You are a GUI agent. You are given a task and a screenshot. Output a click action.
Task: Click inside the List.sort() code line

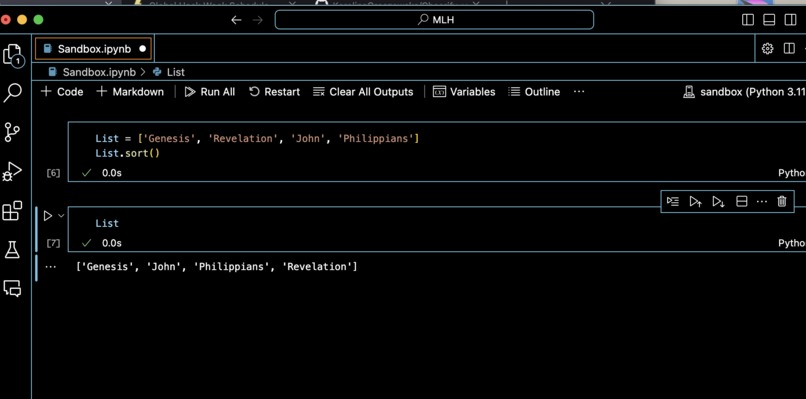pos(127,153)
